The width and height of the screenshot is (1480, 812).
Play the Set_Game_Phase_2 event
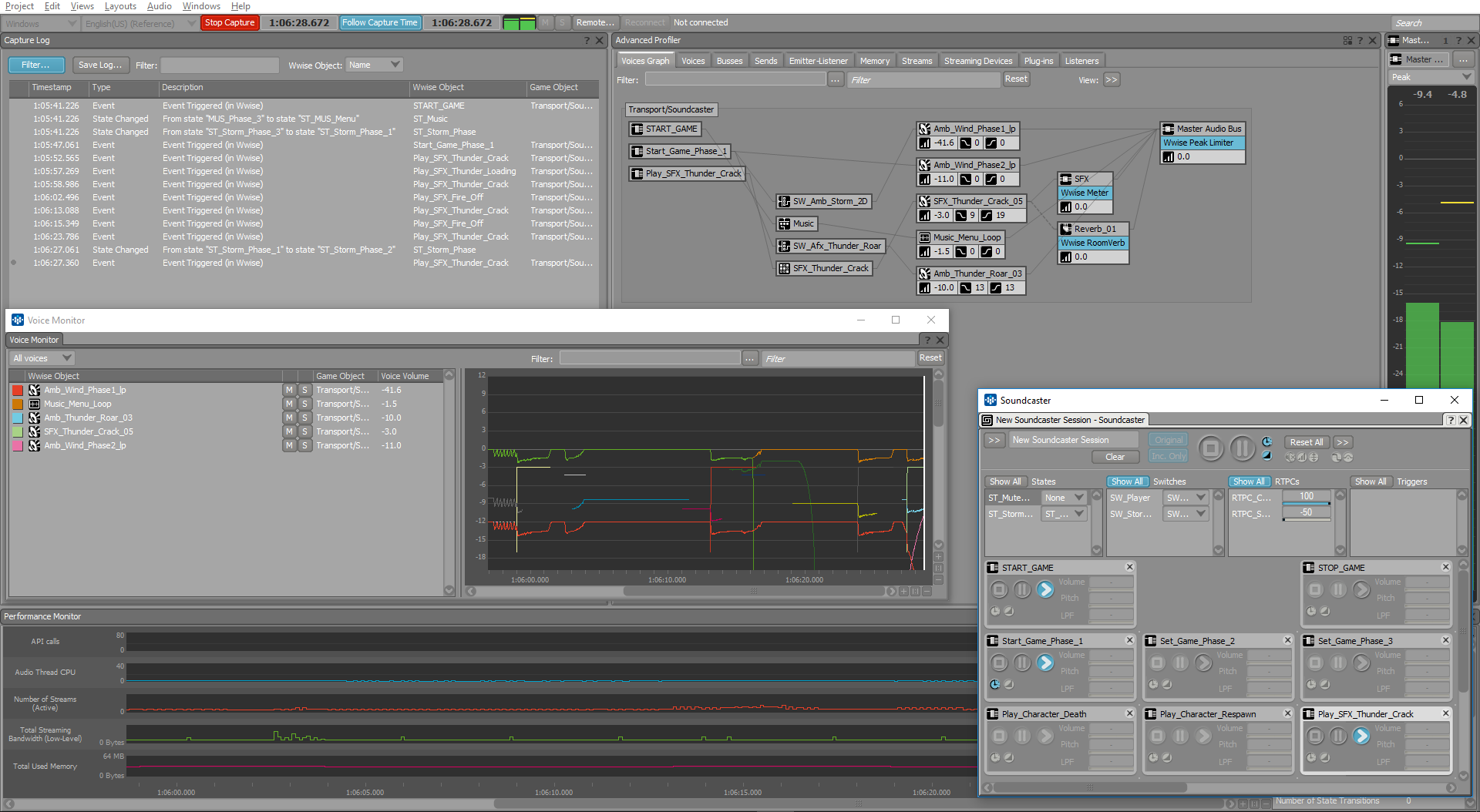pos(1203,663)
